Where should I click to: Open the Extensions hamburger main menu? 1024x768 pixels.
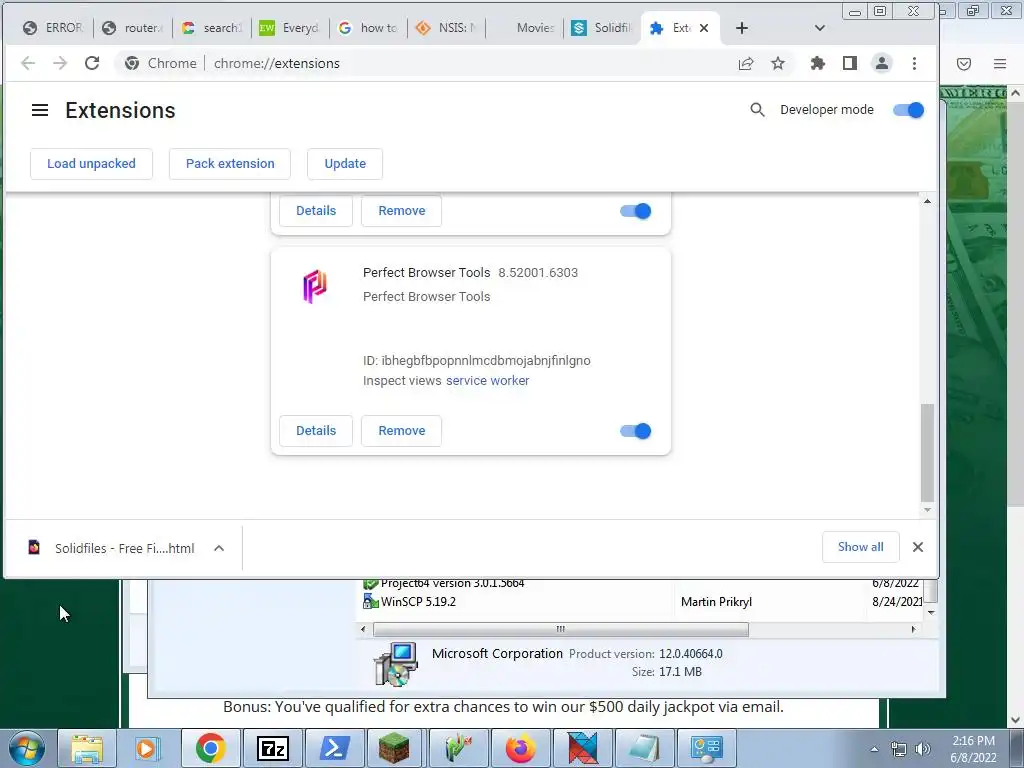[x=40, y=110]
